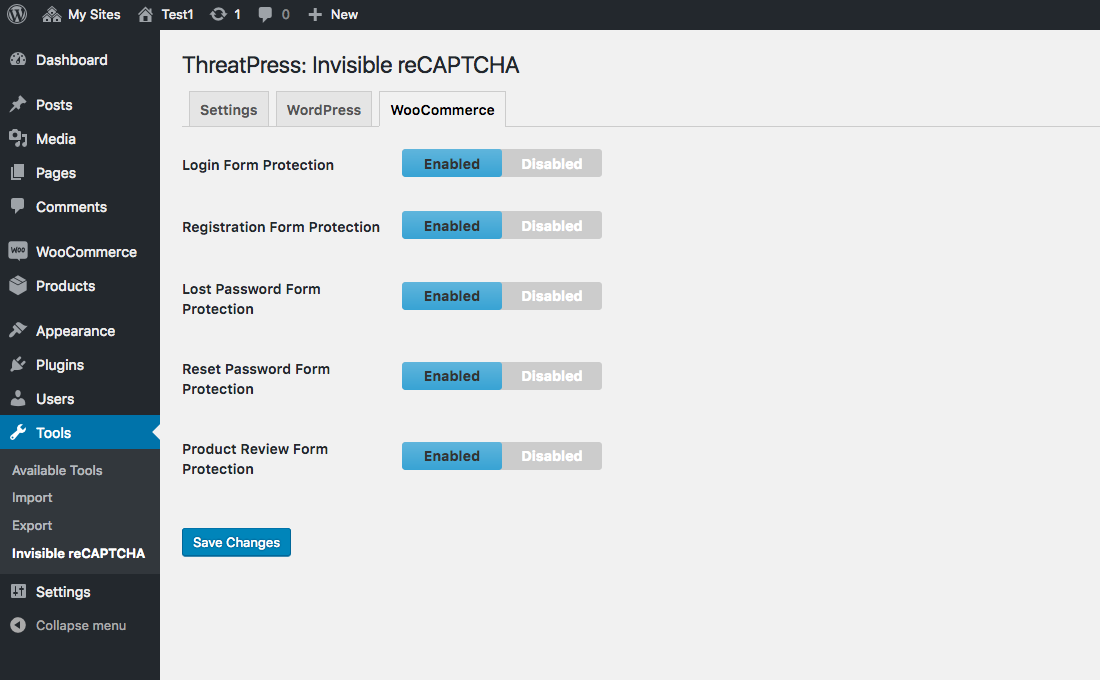This screenshot has height=680, width=1100.
Task: Click the Test1 home icon
Action: pos(145,14)
